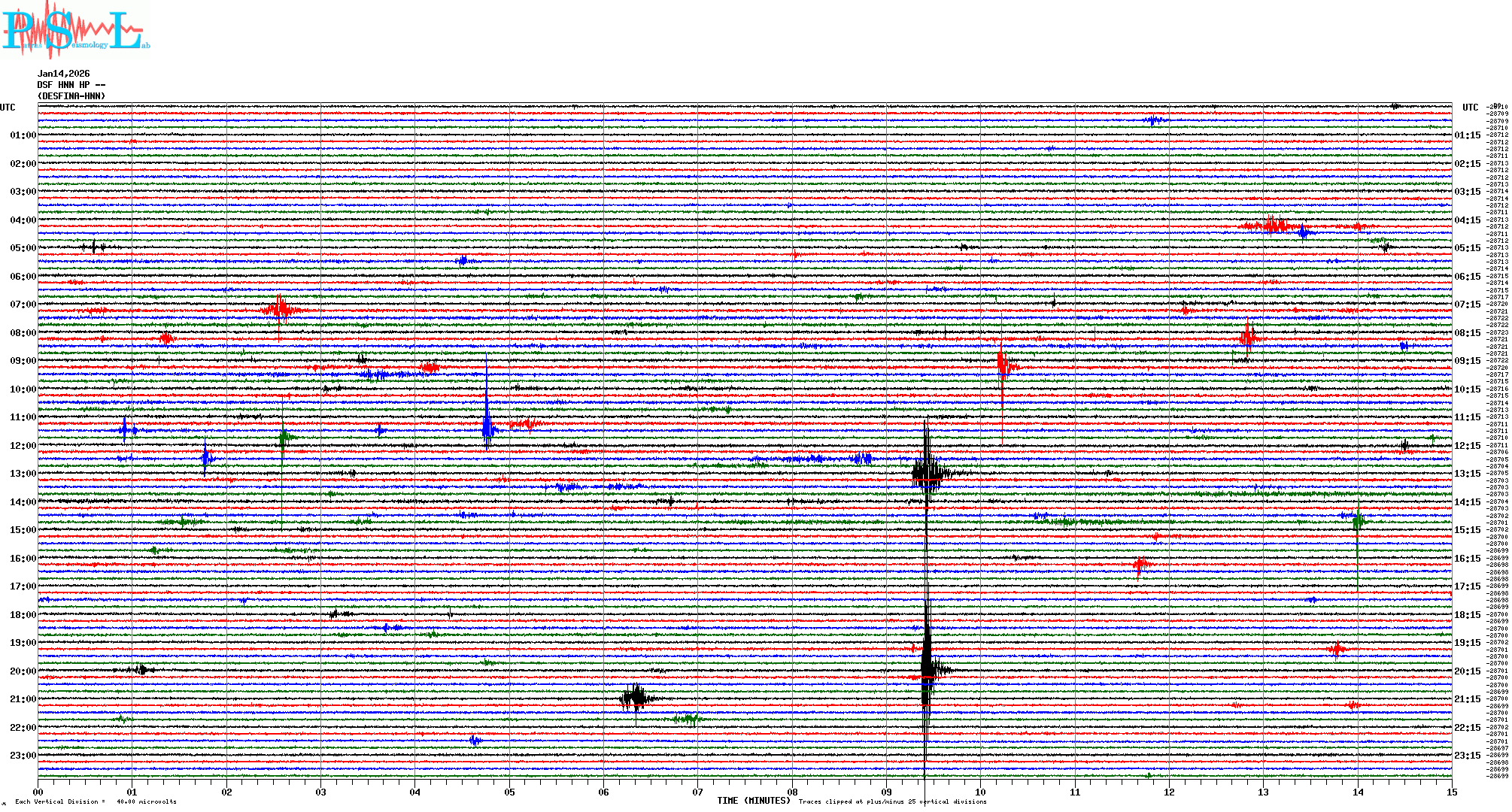1512x812 pixels.
Task: Click the right UTC axis header
Action: tap(1470, 108)
